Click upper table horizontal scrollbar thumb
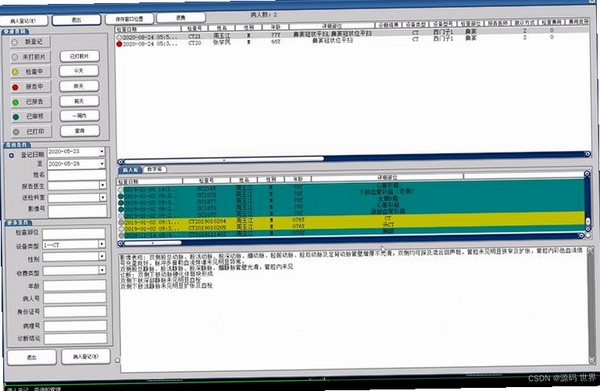 tap(224, 160)
